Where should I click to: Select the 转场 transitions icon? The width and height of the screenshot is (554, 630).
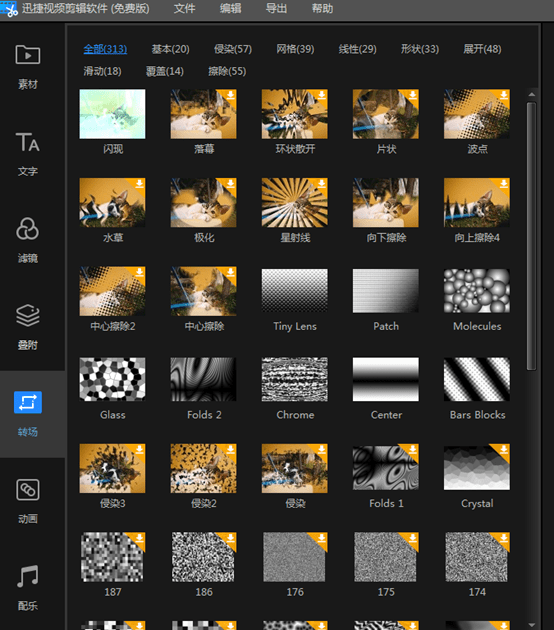28,402
